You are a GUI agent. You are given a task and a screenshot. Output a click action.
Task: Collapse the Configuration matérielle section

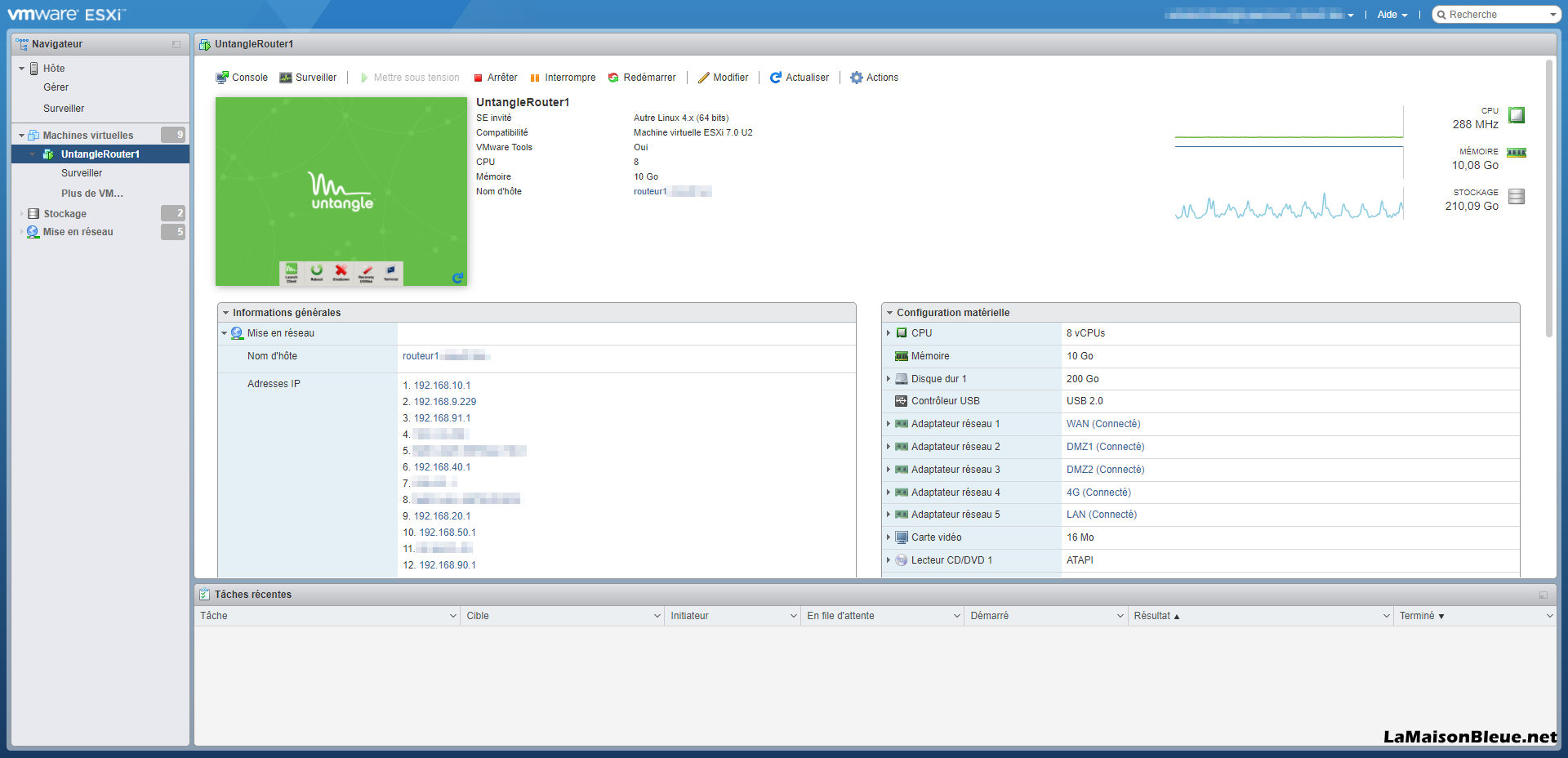pyautogui.click(x=889, y=313)
